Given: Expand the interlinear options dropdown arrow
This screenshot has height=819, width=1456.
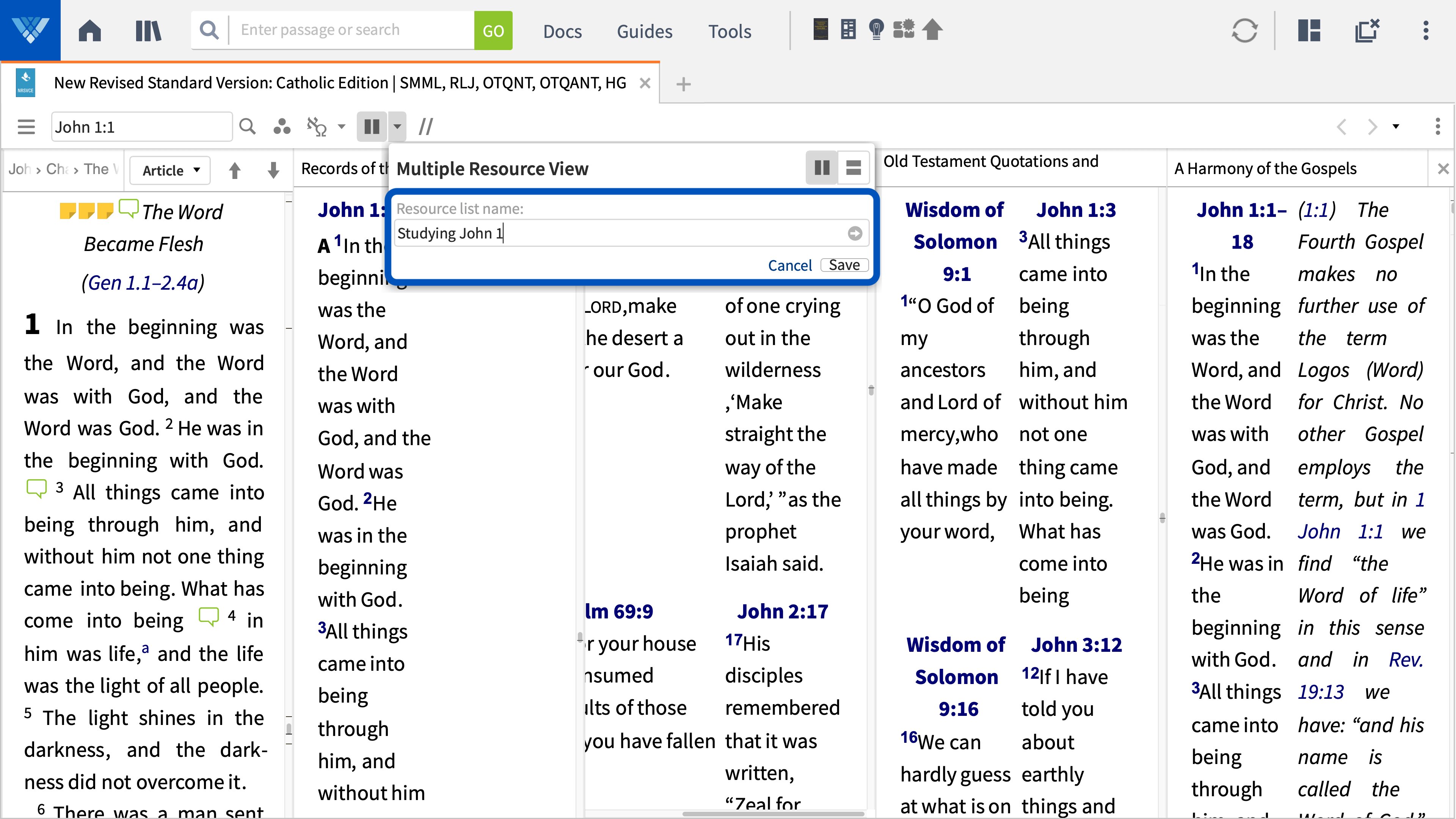Looking at the screenshot, I should pyautogui.click(x=341, y=127).
